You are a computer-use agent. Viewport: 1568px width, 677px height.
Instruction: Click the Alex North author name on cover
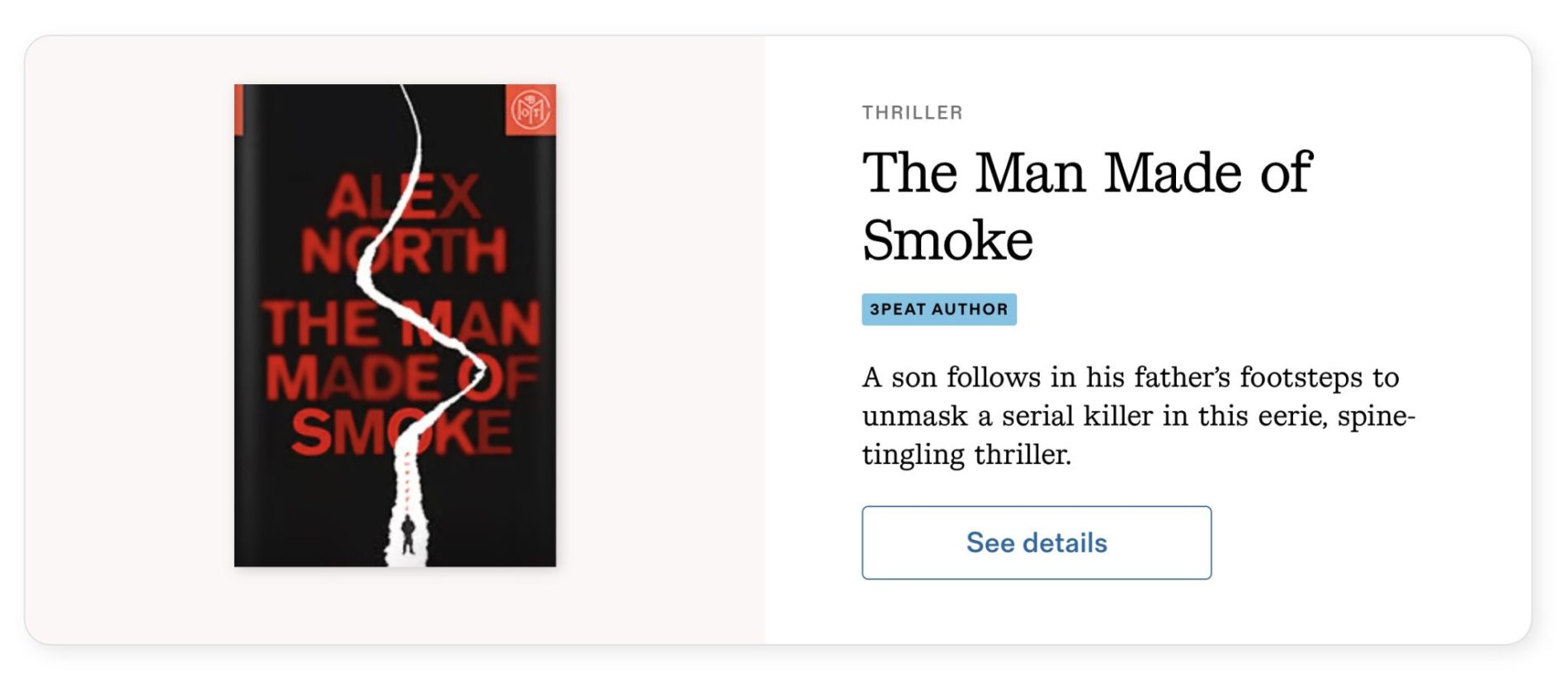click(x=403, y=223)
